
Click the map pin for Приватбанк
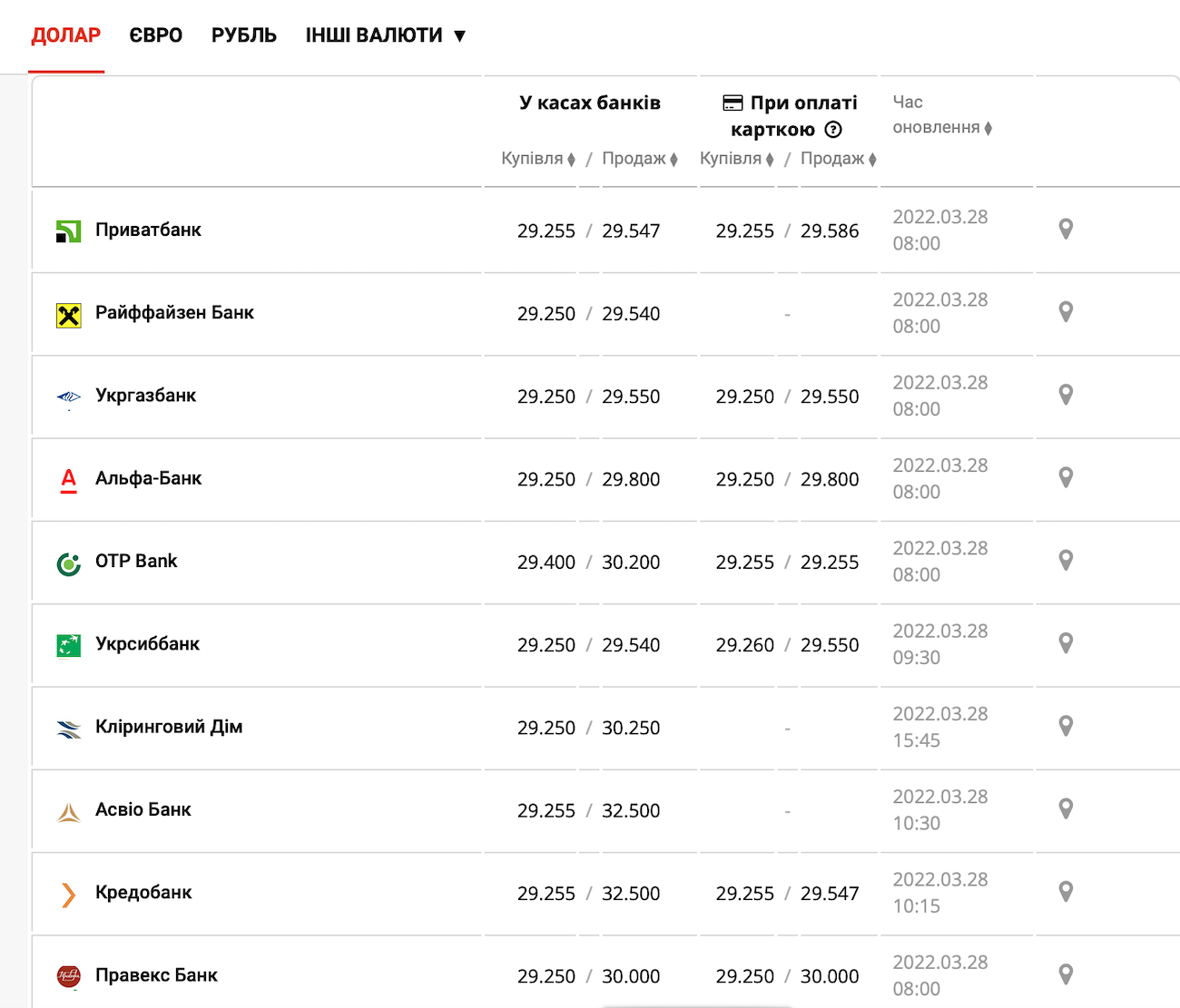coord(1066,230)
